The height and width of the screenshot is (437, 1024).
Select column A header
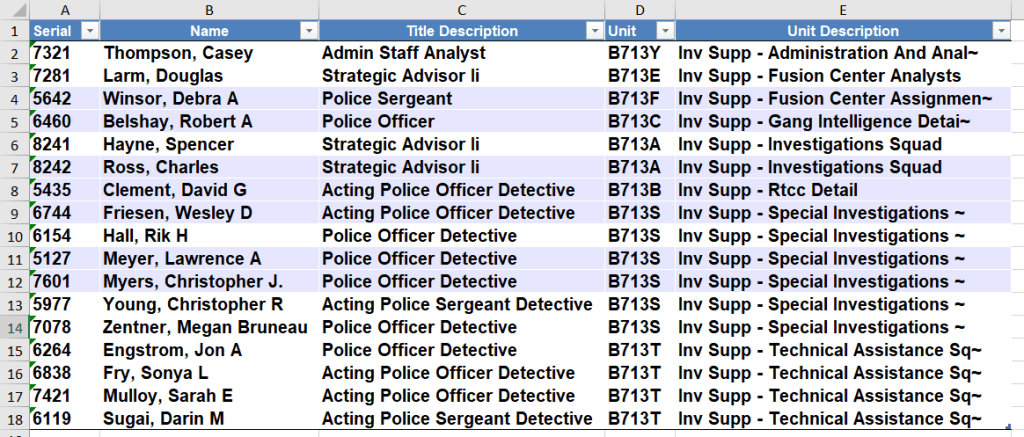pyautogui.click(x=65, y=9)
